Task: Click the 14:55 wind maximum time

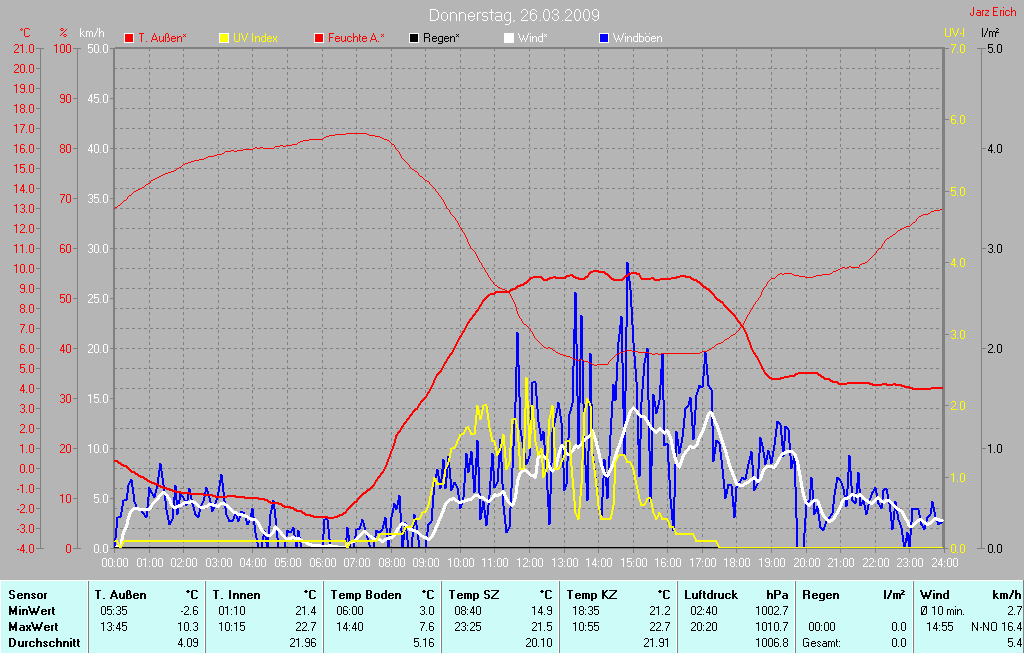Action: pos(940,626)
